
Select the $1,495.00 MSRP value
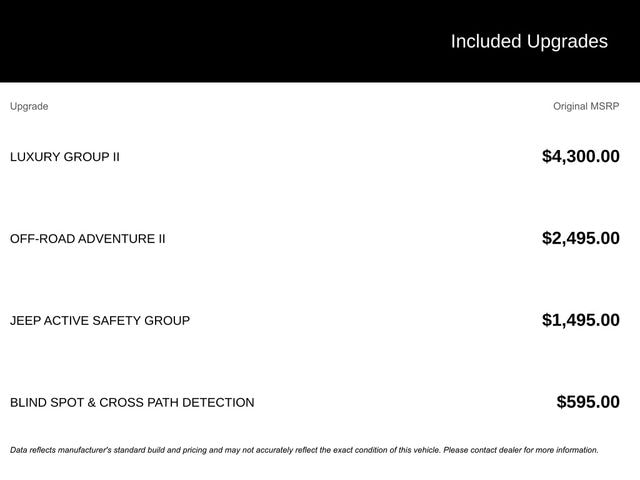[580, 320]
